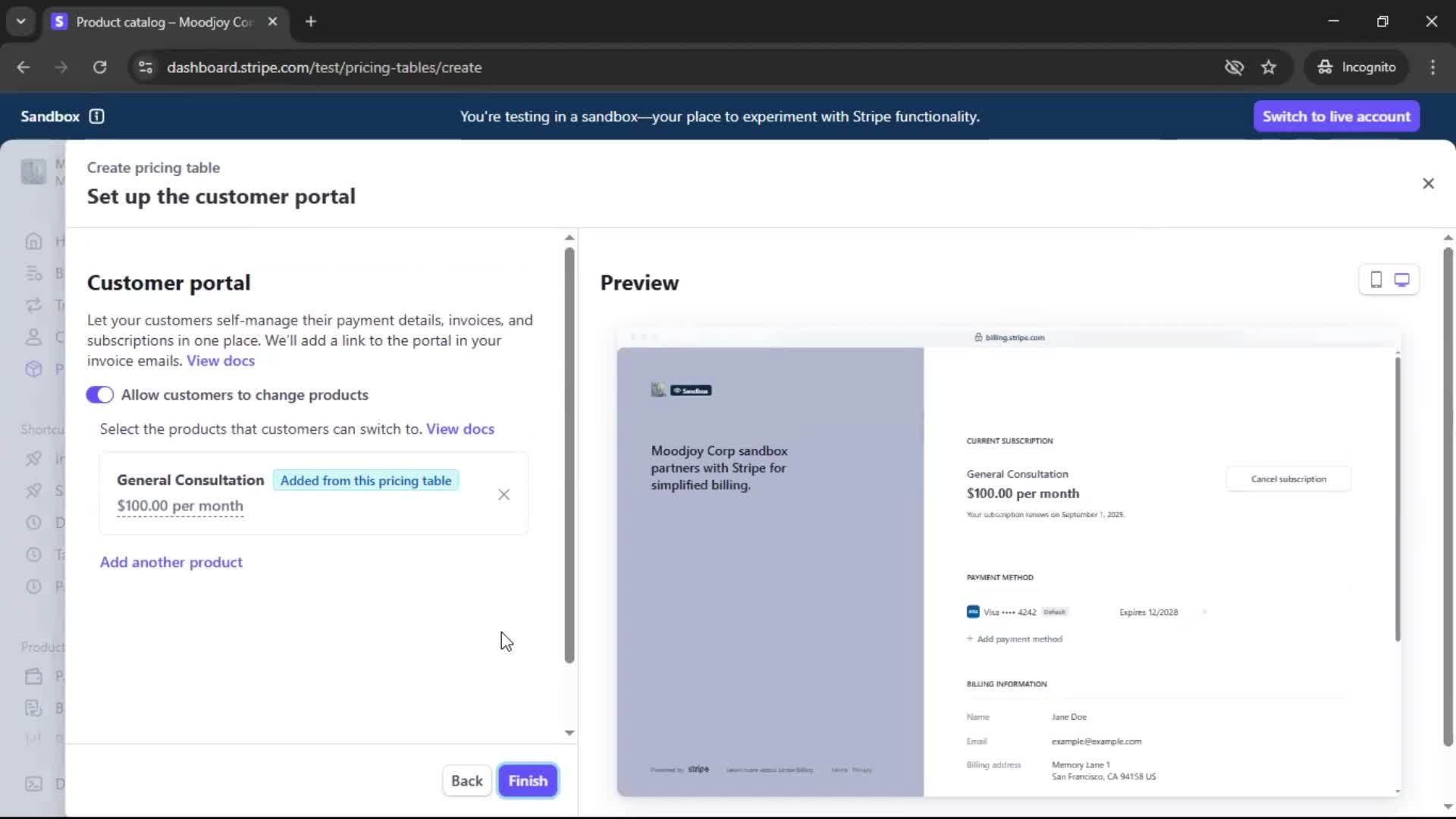
Task: Switch preview to mobile view
Action: [1376, 280]
